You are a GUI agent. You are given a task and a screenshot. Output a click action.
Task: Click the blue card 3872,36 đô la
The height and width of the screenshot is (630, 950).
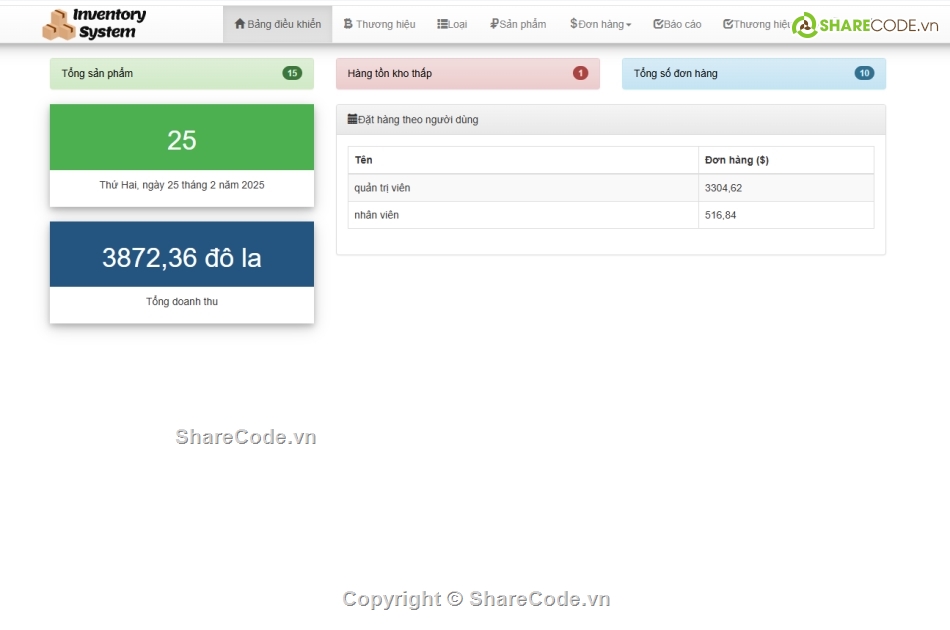(x=182, y=254)
